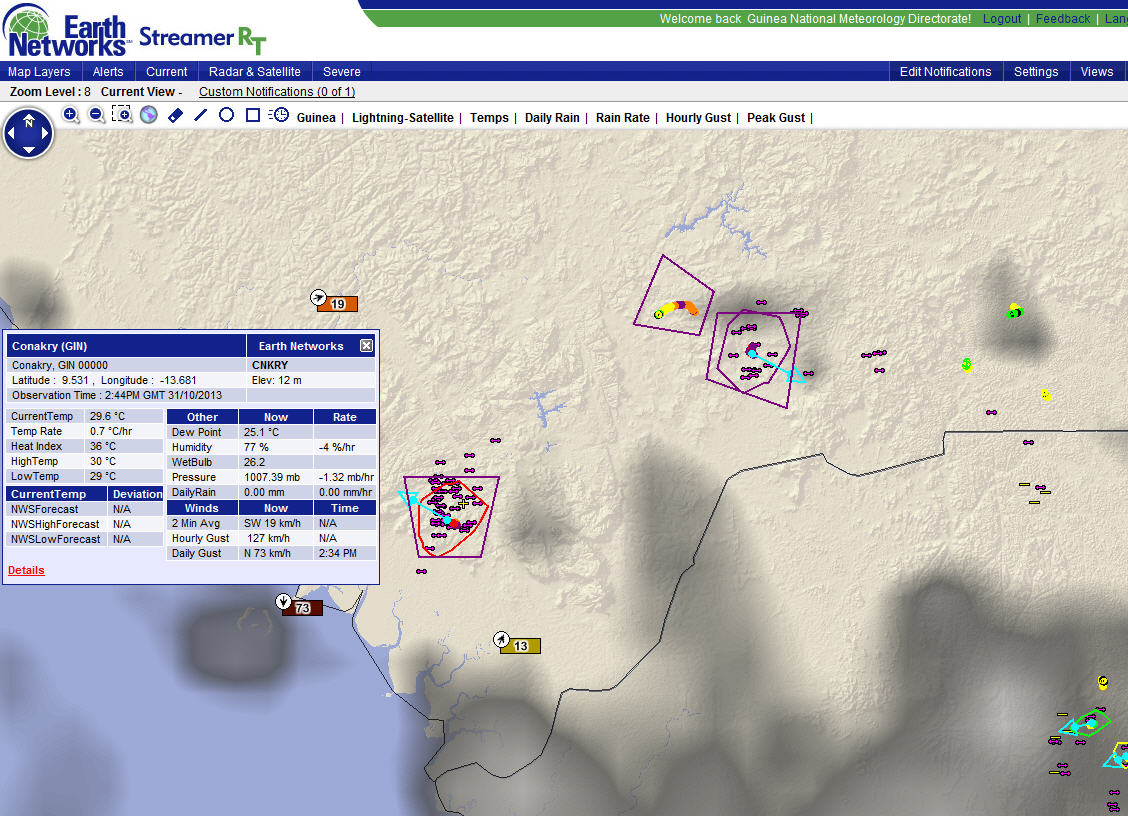Switch to the Hourly Gust view
The image size is (1128, 816).
(698, 117)
